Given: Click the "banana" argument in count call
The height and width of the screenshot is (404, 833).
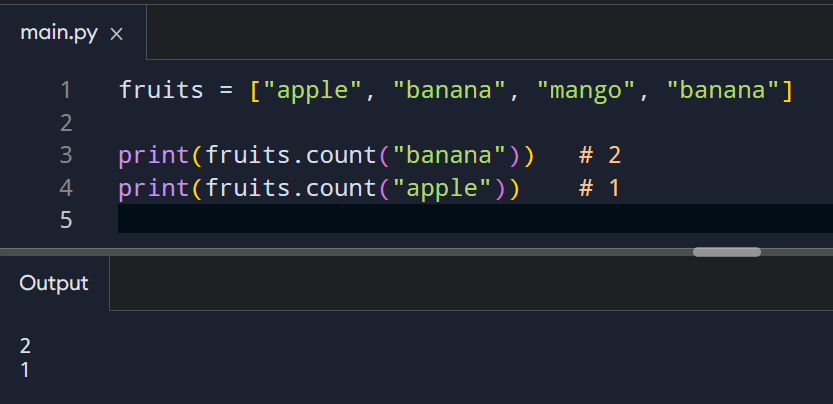Looking at the screenshot, I should (457, 155).
